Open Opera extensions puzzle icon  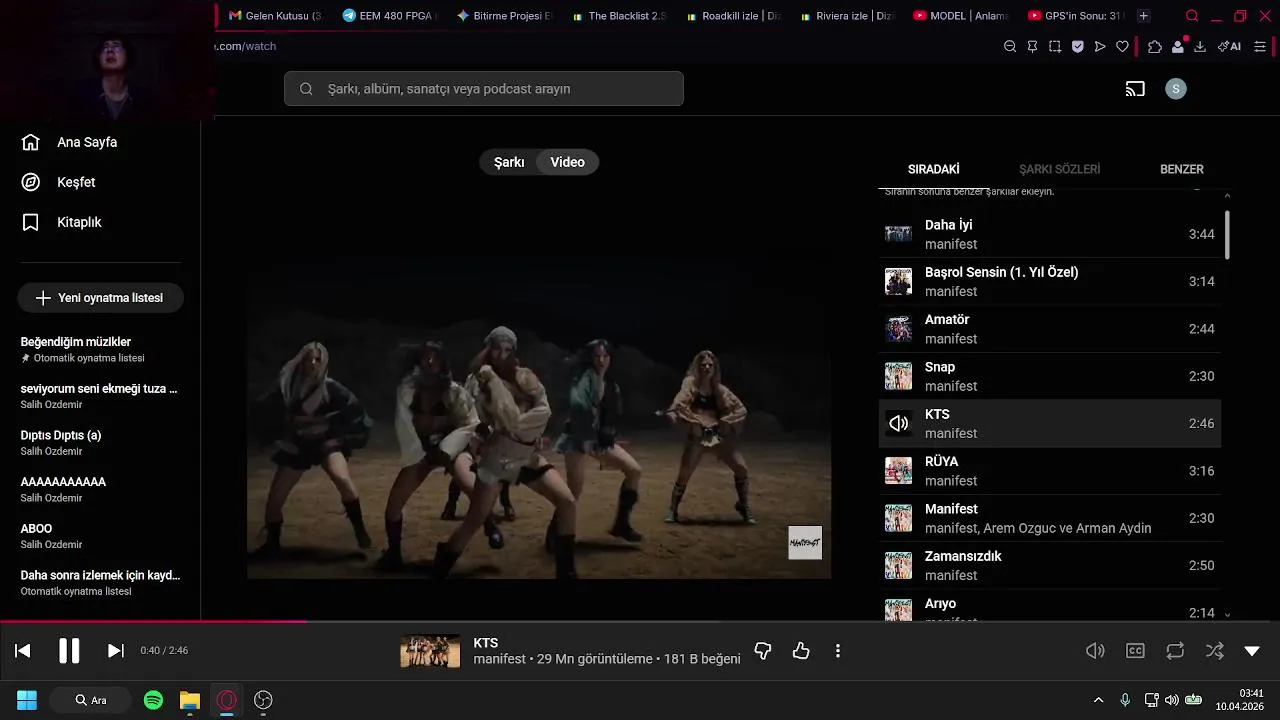1155,46
